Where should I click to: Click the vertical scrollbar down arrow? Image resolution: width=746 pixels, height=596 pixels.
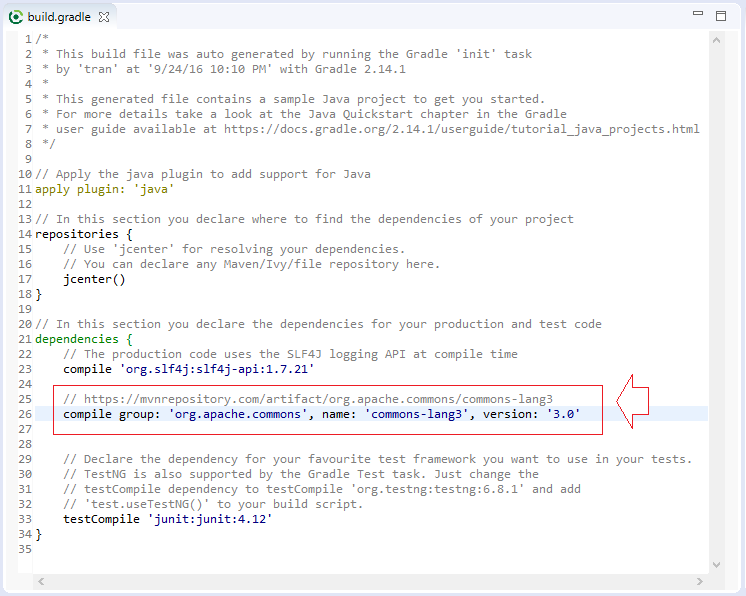(x=717, y=565)
